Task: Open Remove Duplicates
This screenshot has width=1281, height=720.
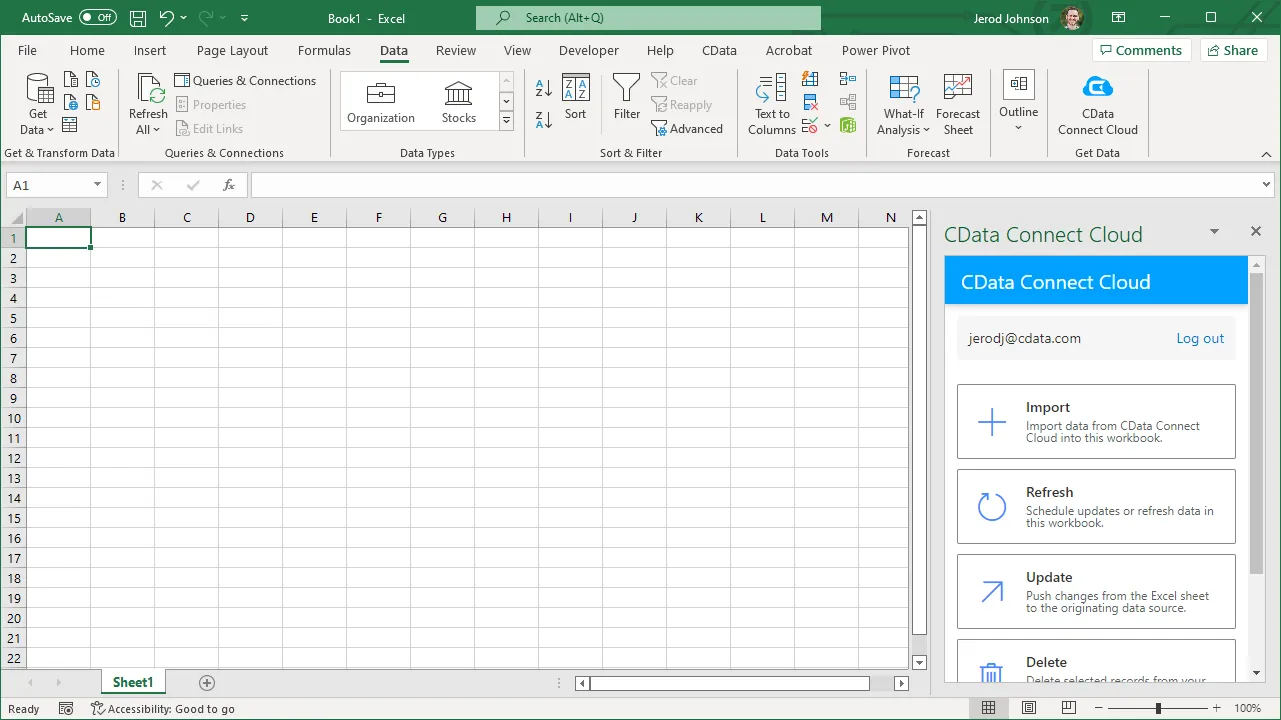Action: point(810,101)
